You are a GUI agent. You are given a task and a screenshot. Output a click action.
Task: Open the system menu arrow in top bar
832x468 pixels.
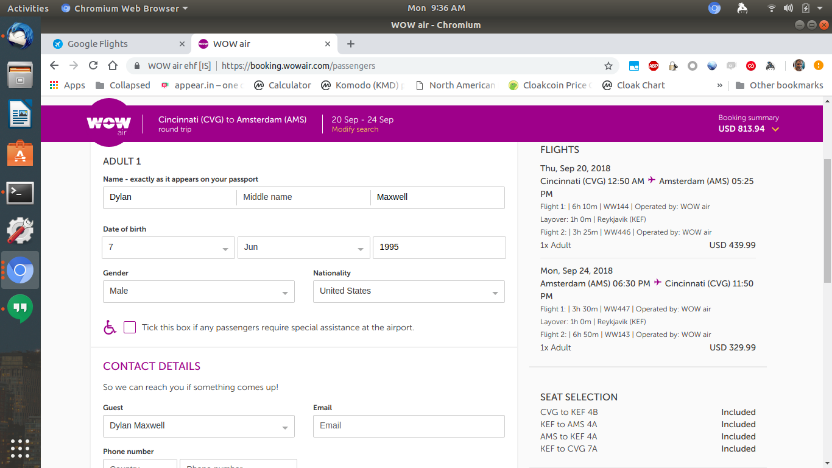point(820,8)
